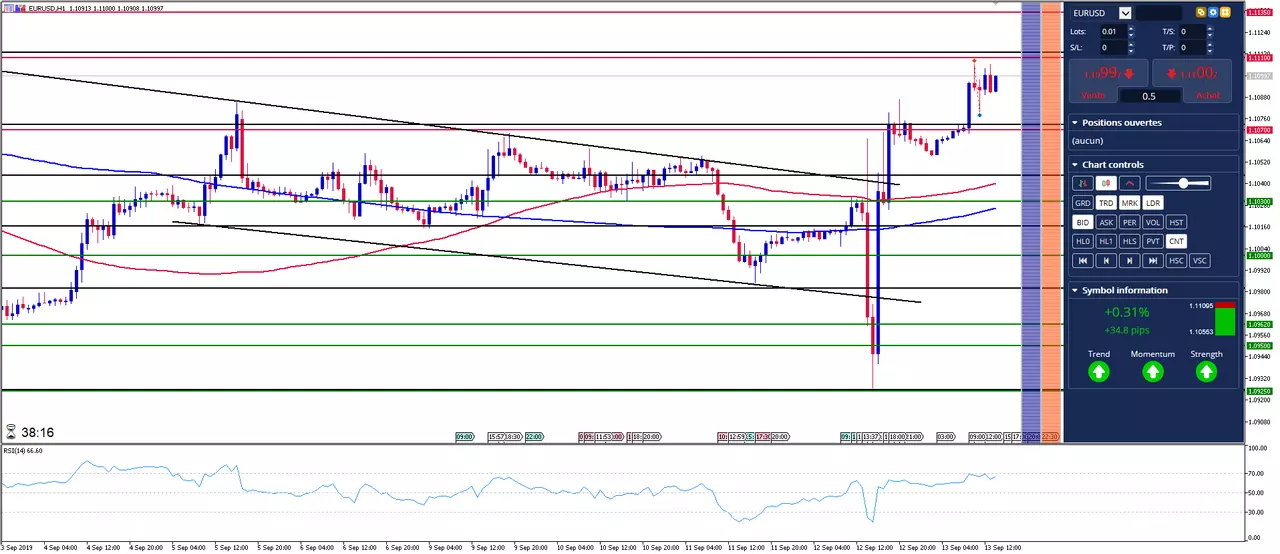Click the Vente sell price button
This screenshot has width=1280, height=554.
pos(1108,80)
